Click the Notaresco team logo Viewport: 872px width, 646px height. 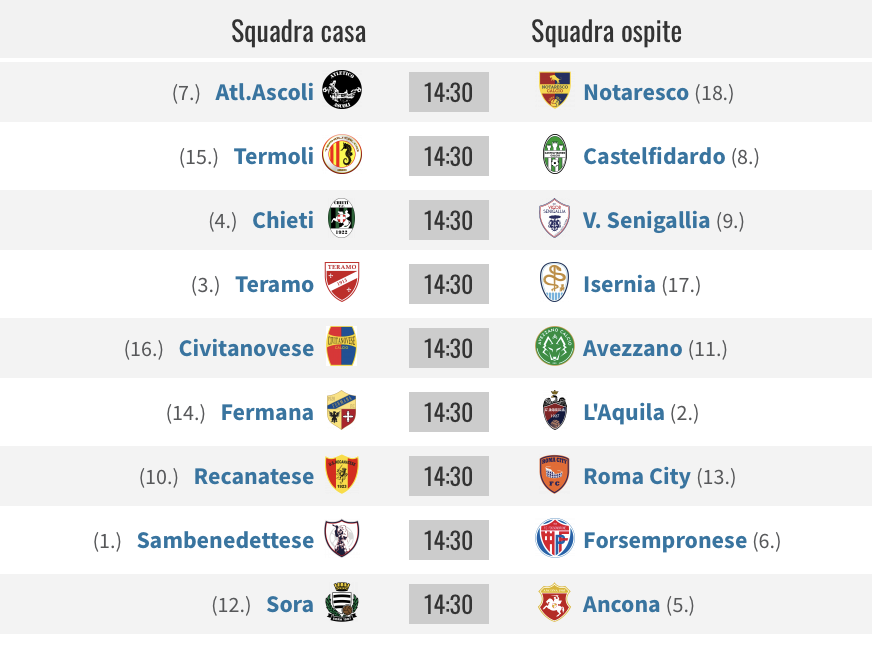(x=554, y=90)
